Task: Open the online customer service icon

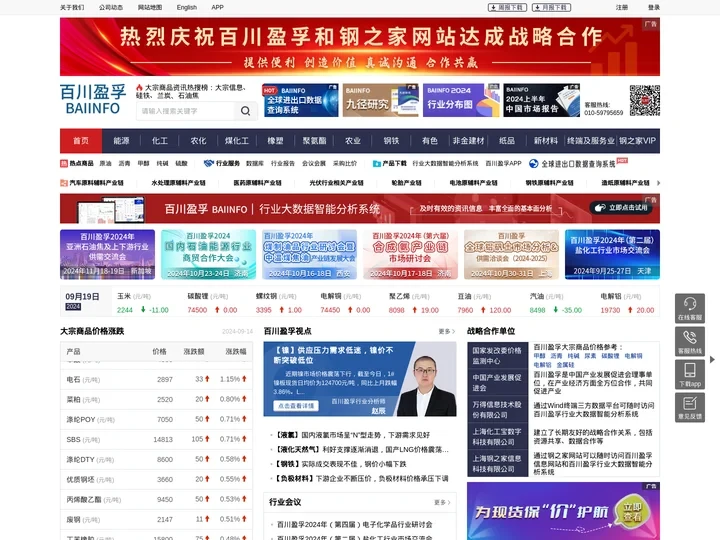Action: click(690, 308)
